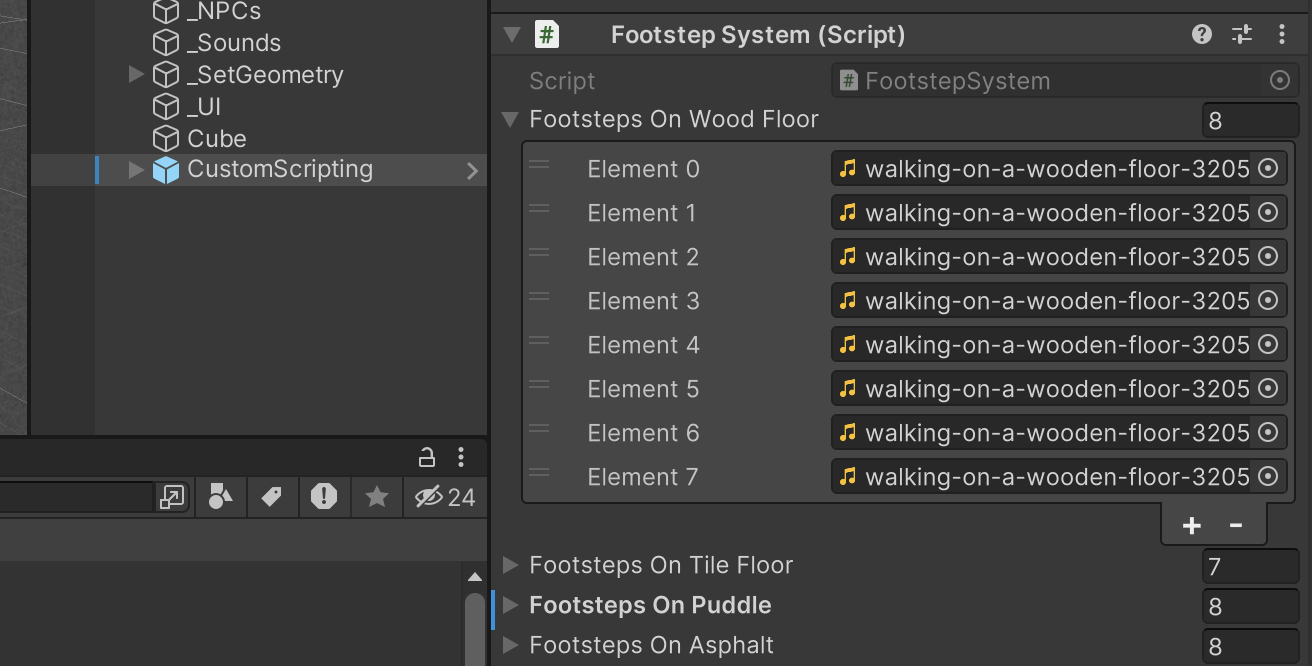Viewport: 1312px width, 666px height.
Task: Toggle the hierarchy lock padlock
Action: point(426,457)
